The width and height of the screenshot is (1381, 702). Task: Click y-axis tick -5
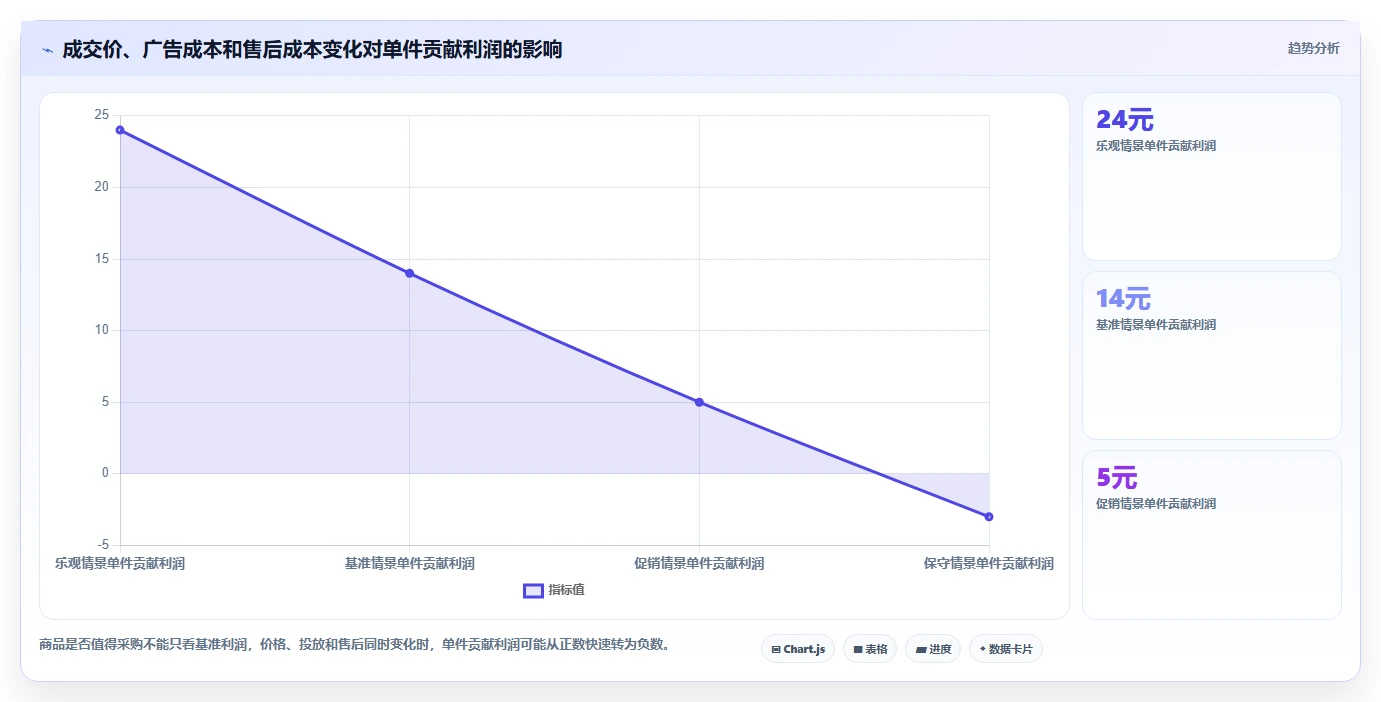click(x=101, y=545)
